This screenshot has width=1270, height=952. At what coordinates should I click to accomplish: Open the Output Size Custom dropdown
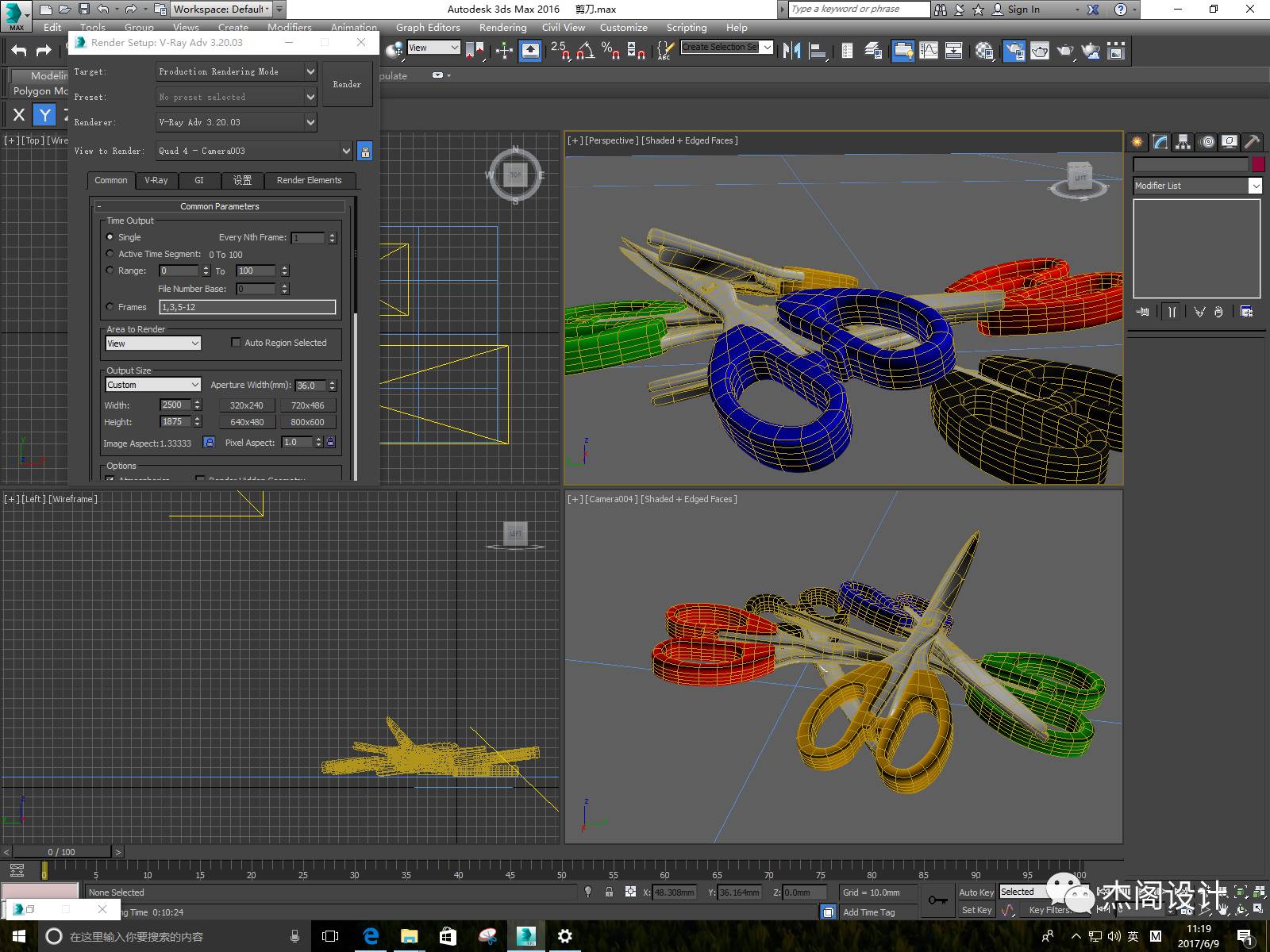click(153, 385)
